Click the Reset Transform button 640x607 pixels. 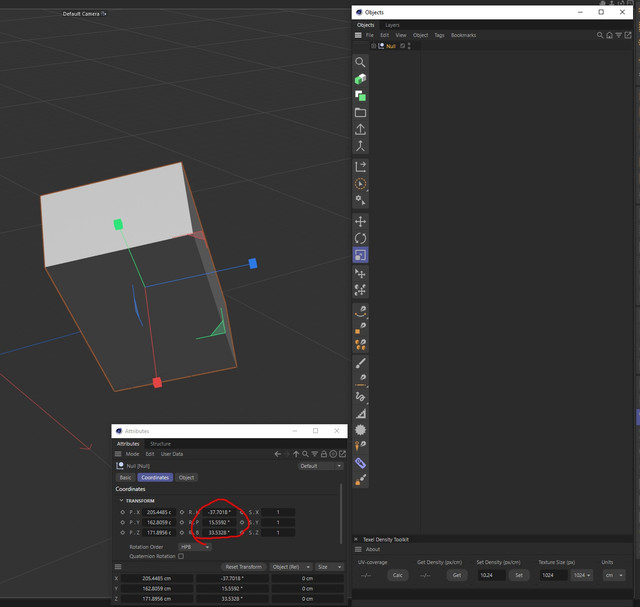coord(244,567)
